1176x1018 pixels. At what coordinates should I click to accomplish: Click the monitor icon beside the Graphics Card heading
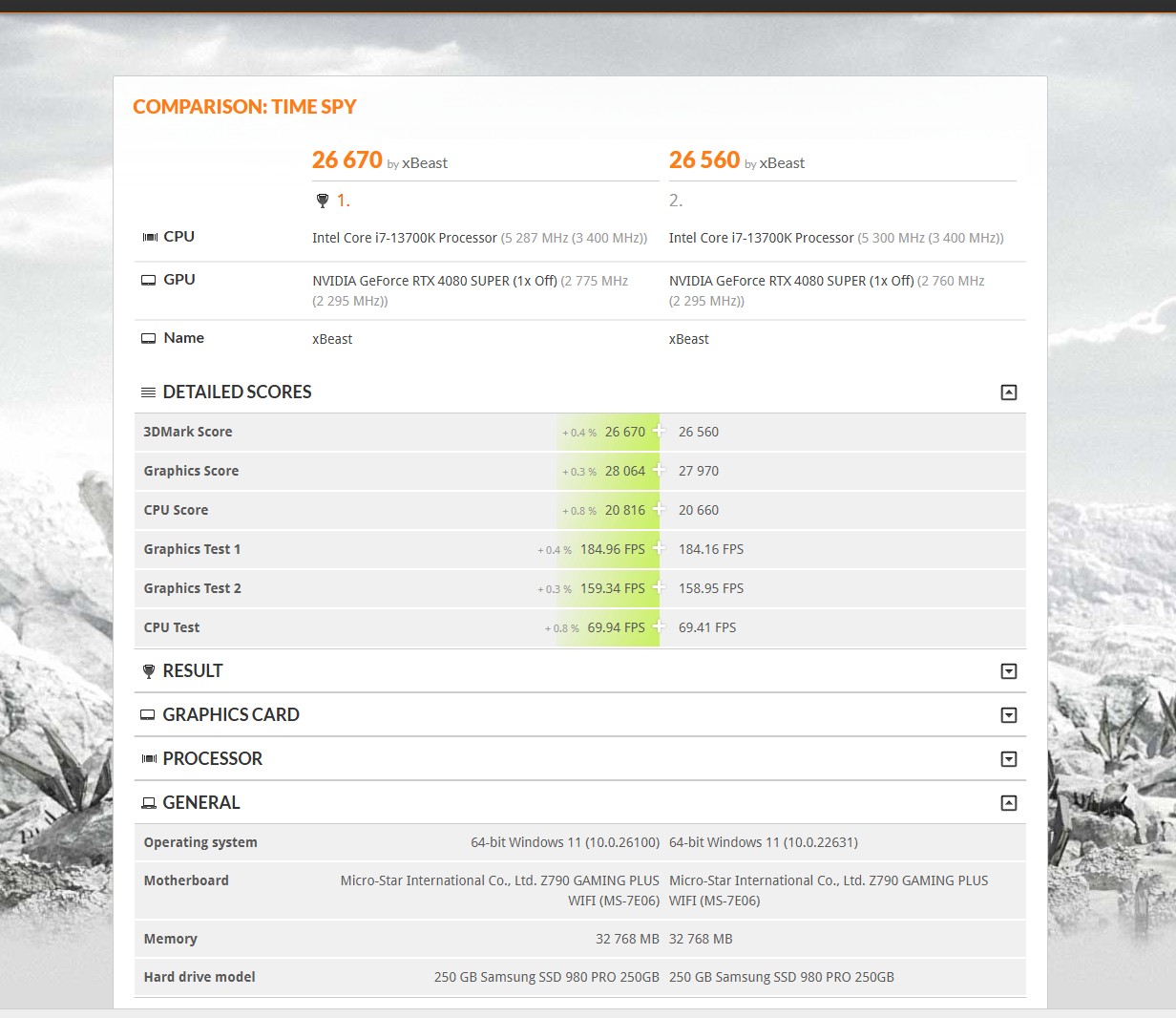(x=148, y=715)
